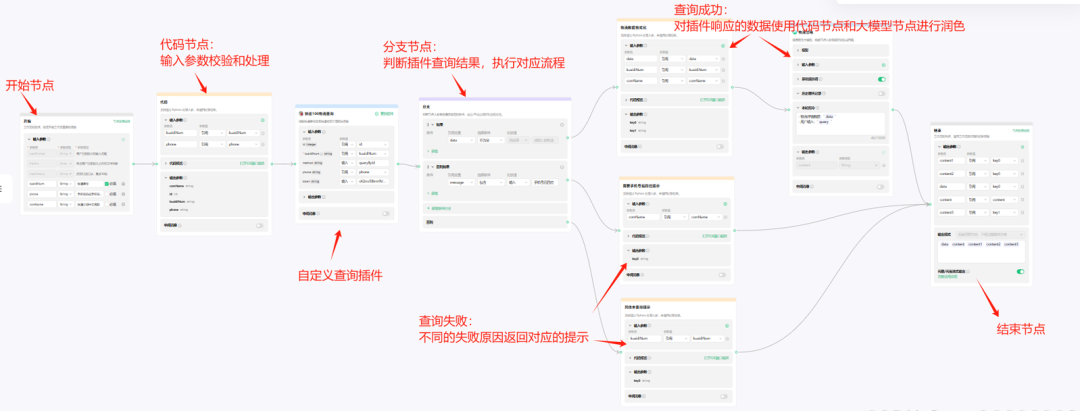This screenshot has height=411, width=1080.
Task: Click add-input plus icon in 代码 node
Action: point(262,120)
